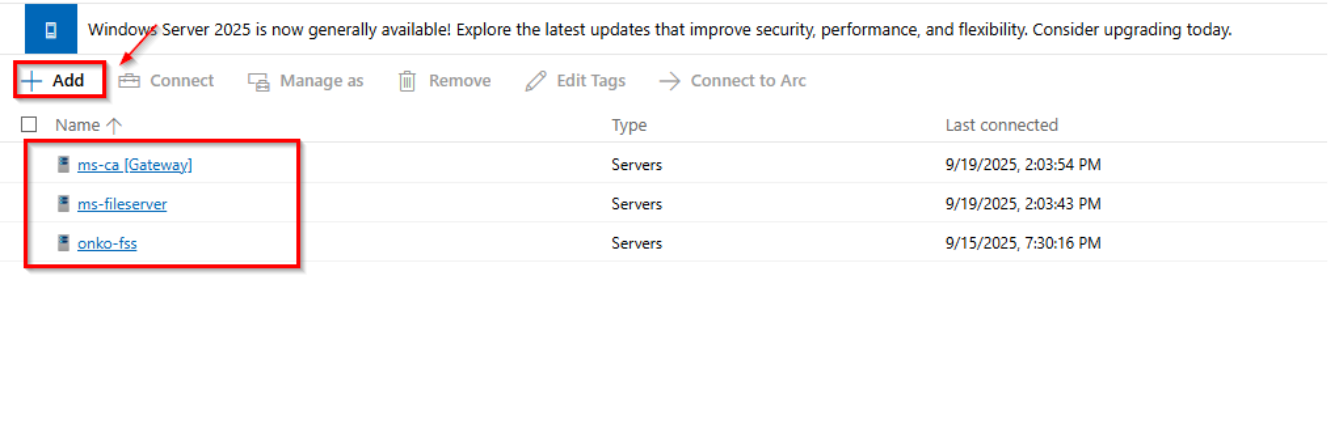The width and height of the screenshot is (1330, 424).
Task: Open the ms-ca [Gateway] server link
Action: click(135, 165)
